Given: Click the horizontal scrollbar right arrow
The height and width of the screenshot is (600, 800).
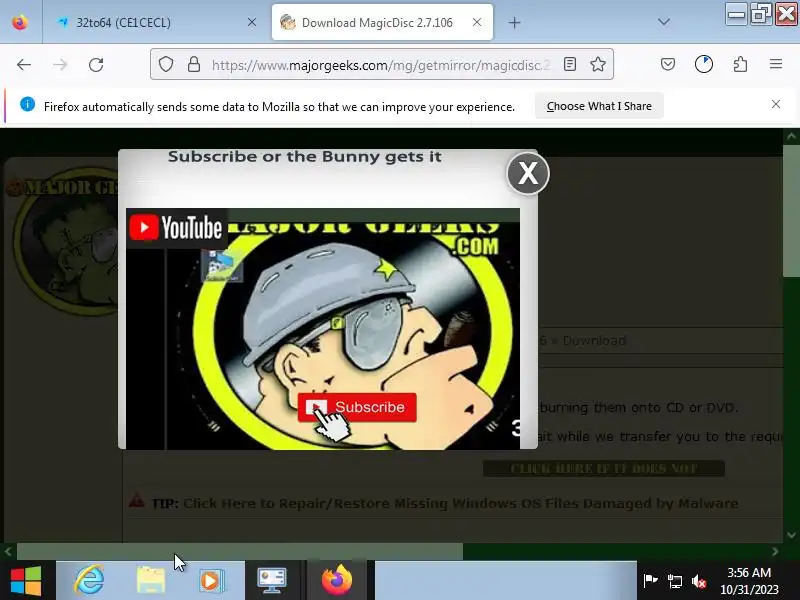Looking at the screenshot, I should 775,551.
